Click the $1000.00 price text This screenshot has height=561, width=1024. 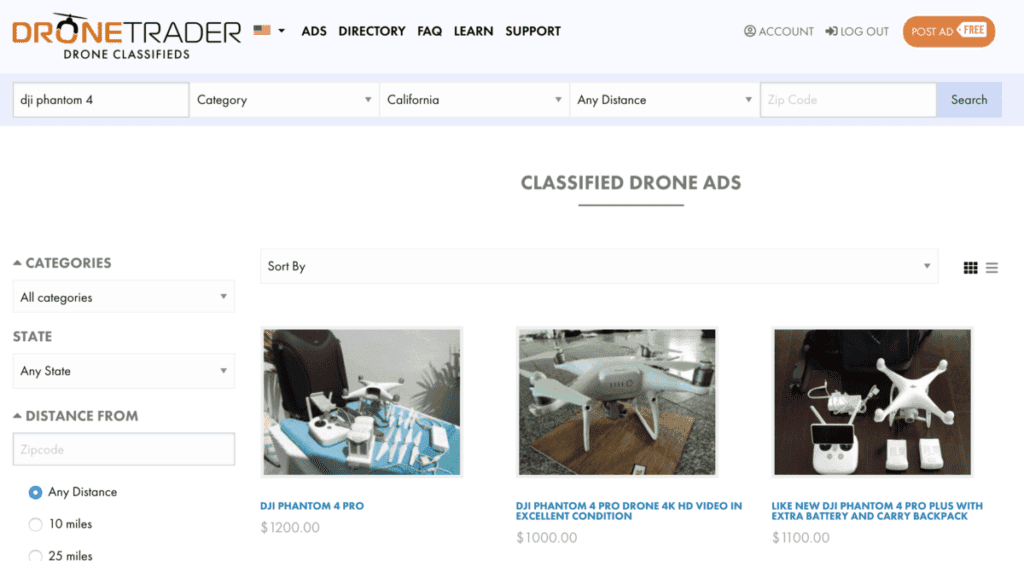coord(547,538)
